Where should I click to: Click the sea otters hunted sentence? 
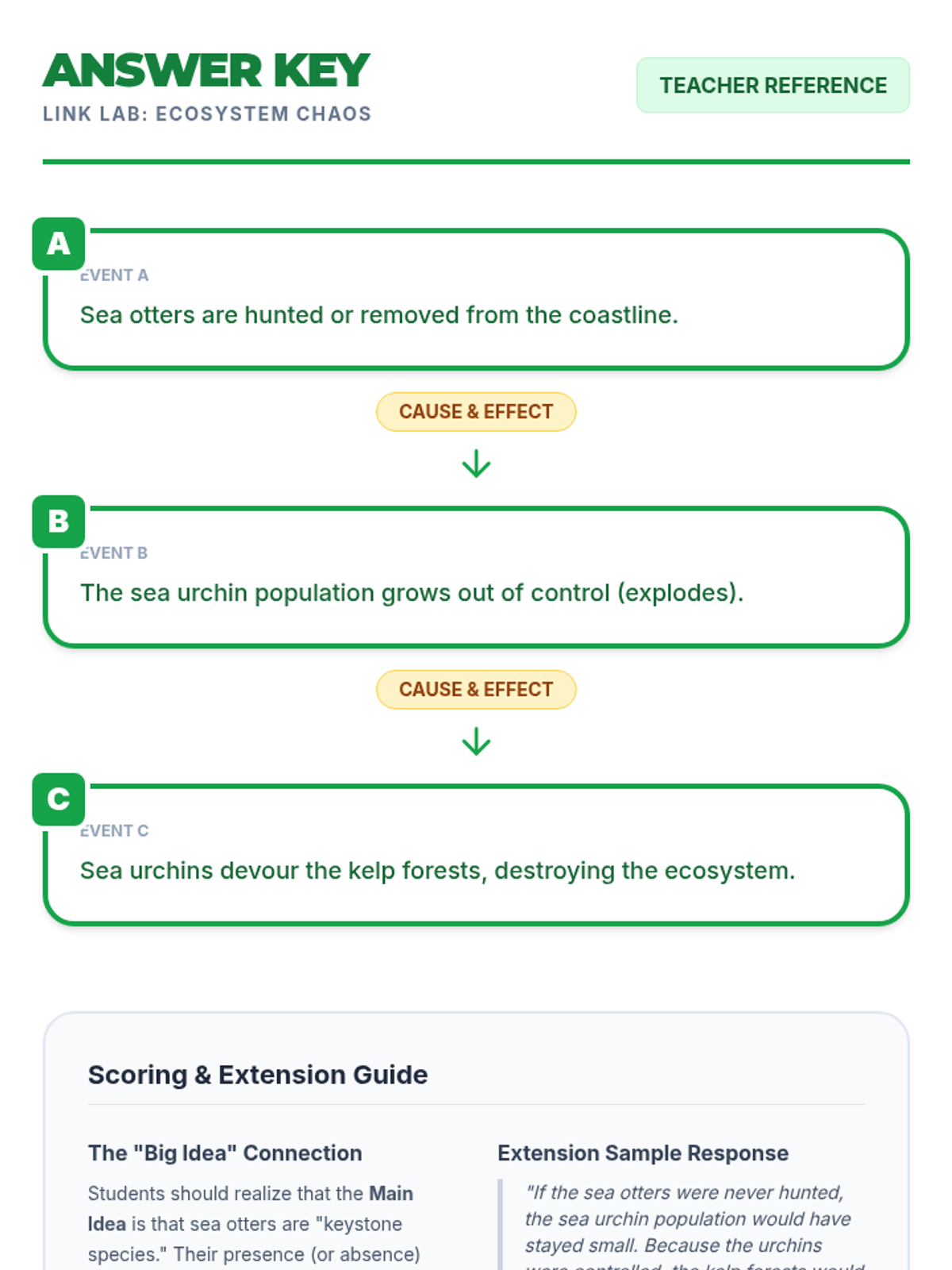[379, 315]
